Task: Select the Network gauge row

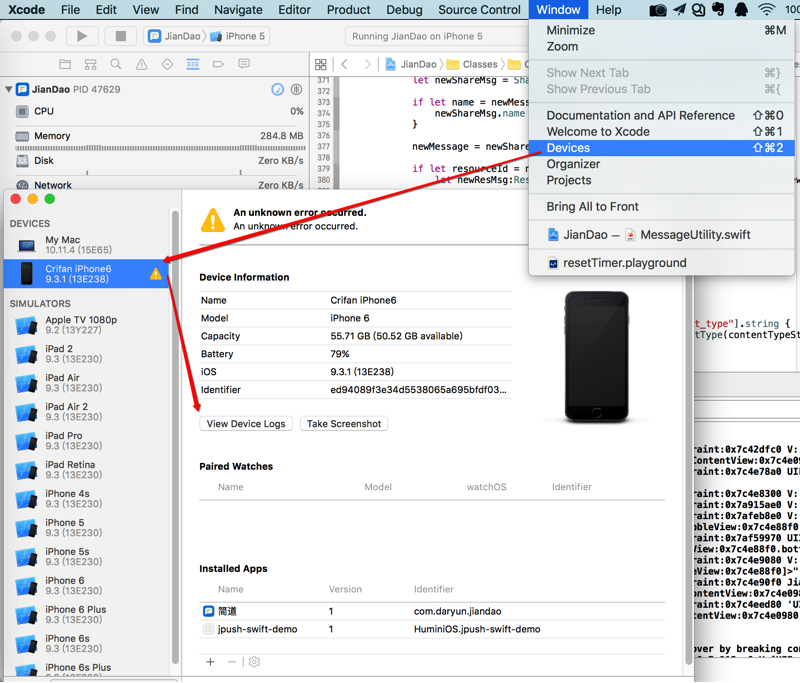Action: (160, 185)
